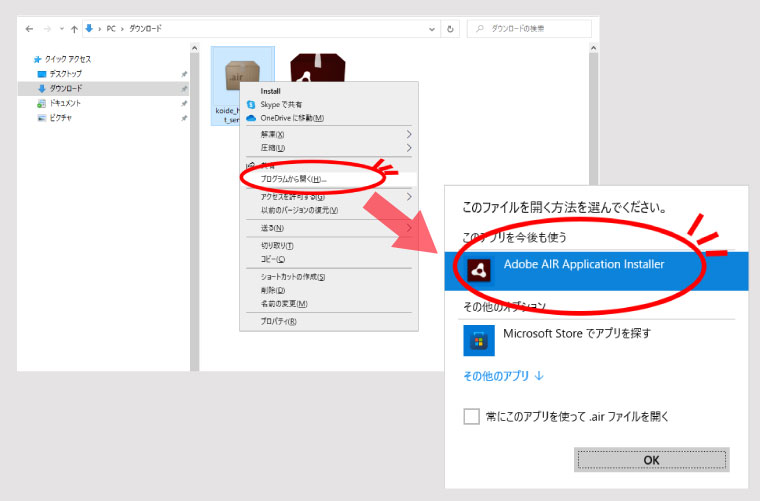Enable always use this app for .air files
The height and width of the screenshot is (501, 760).
[x=472, y=416]
